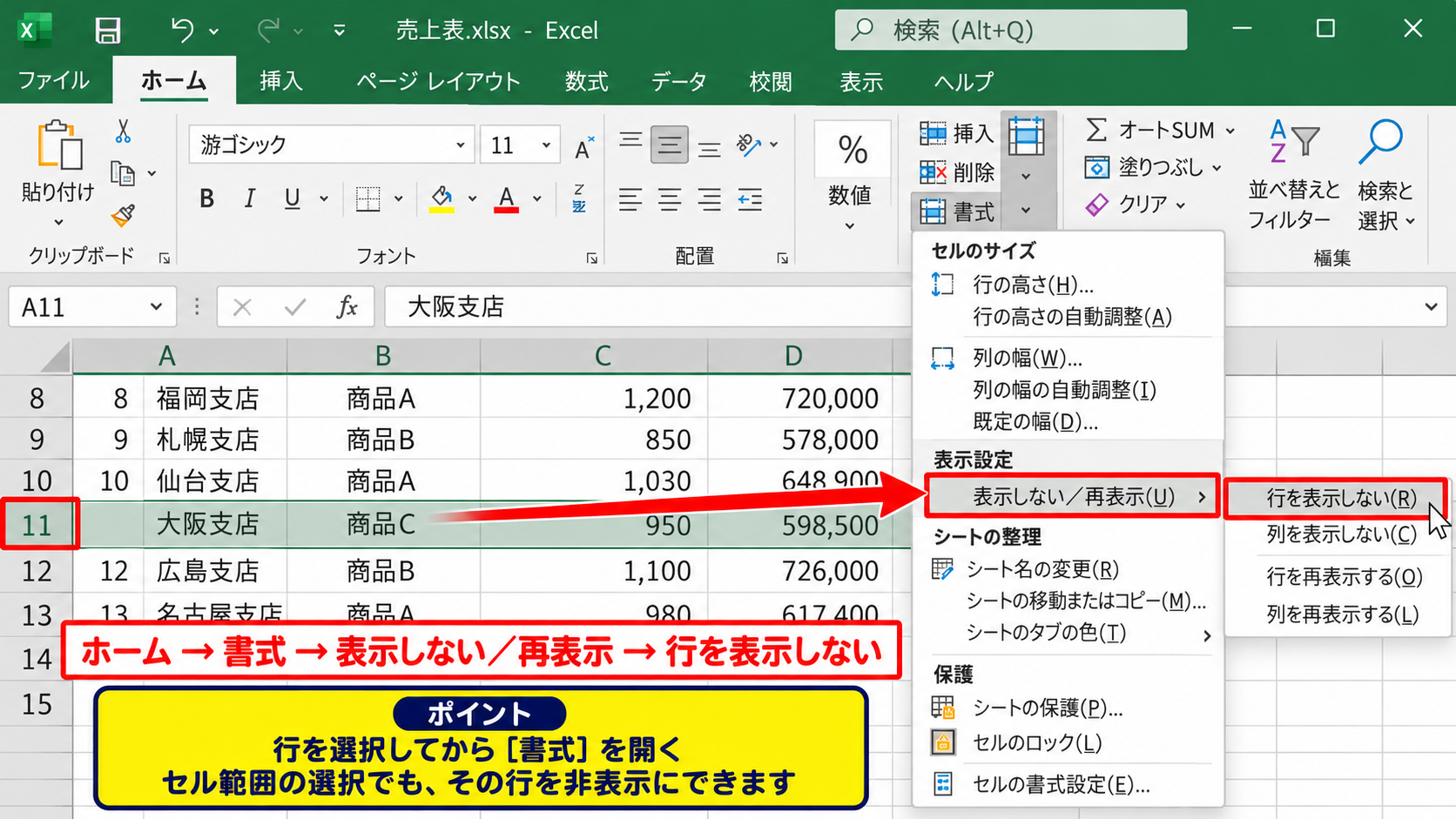Apply the yellow fill color bucket
The width and height of the screenshot is (1456, 819).
click(442, 198)
